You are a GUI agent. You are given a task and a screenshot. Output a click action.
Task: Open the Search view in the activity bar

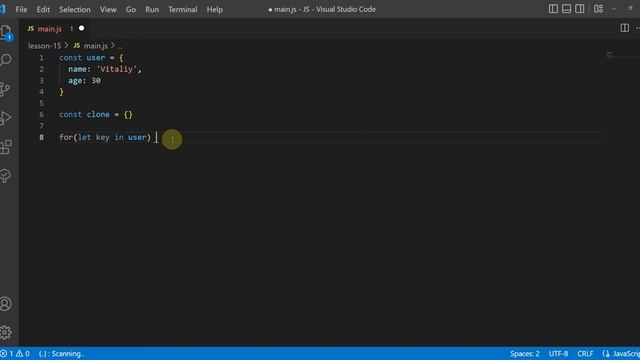click(6, 60)
